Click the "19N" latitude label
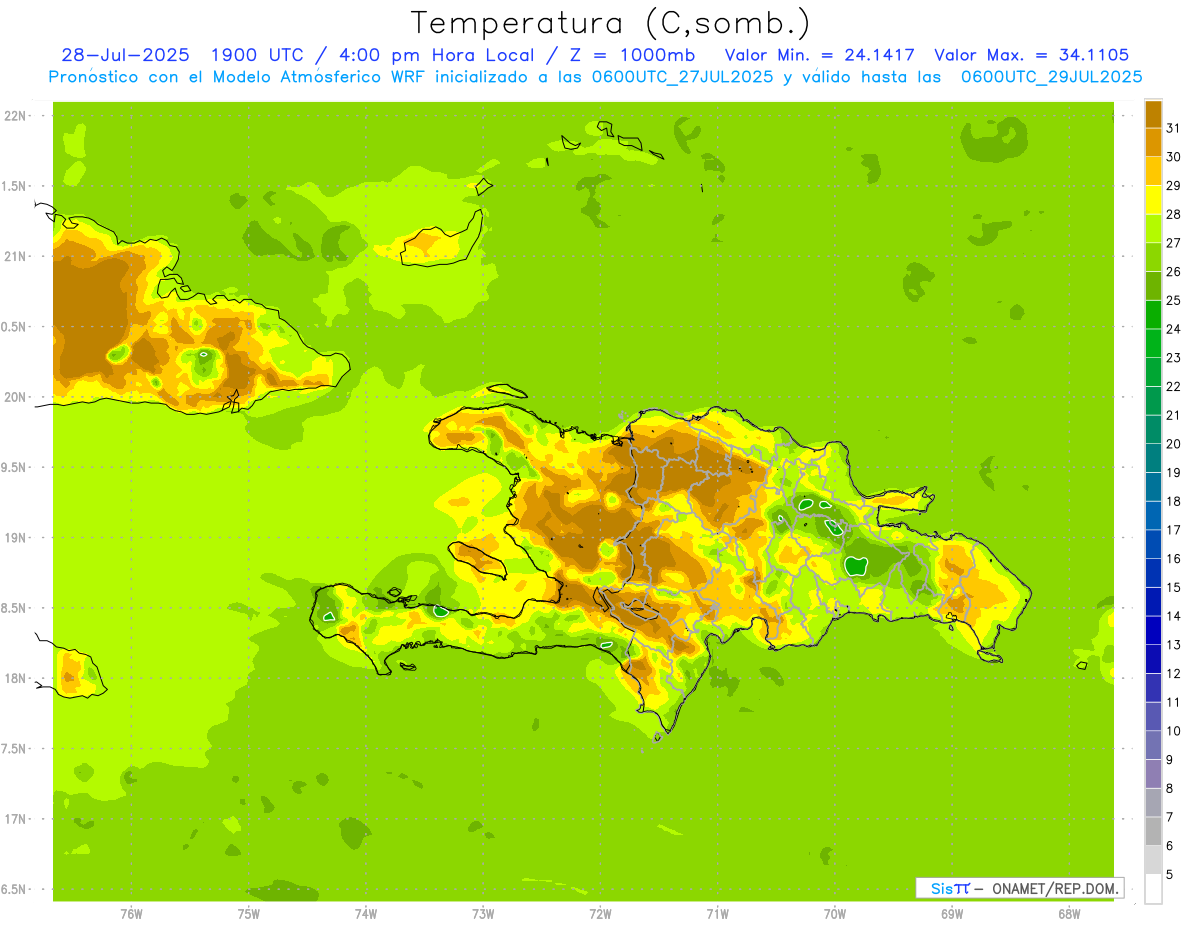 coord(17,538)
